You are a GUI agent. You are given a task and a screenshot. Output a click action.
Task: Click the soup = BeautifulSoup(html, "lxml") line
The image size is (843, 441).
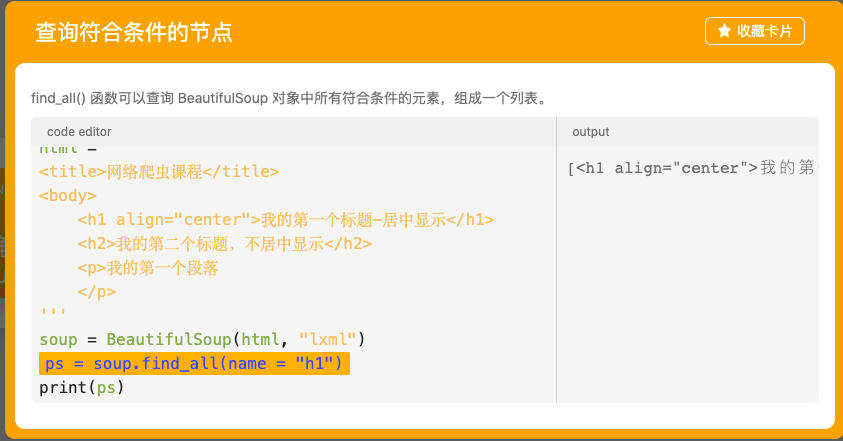pos(203,339)
